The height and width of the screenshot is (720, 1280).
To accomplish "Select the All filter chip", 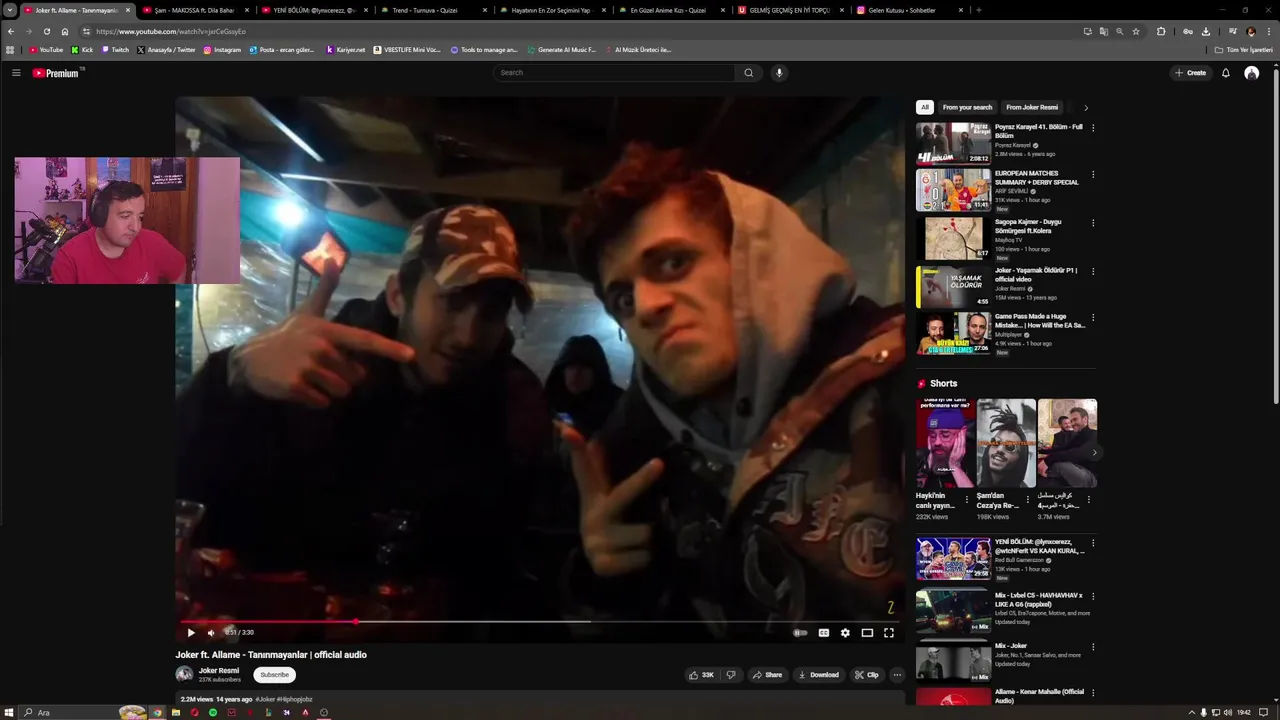I will 925,107.
